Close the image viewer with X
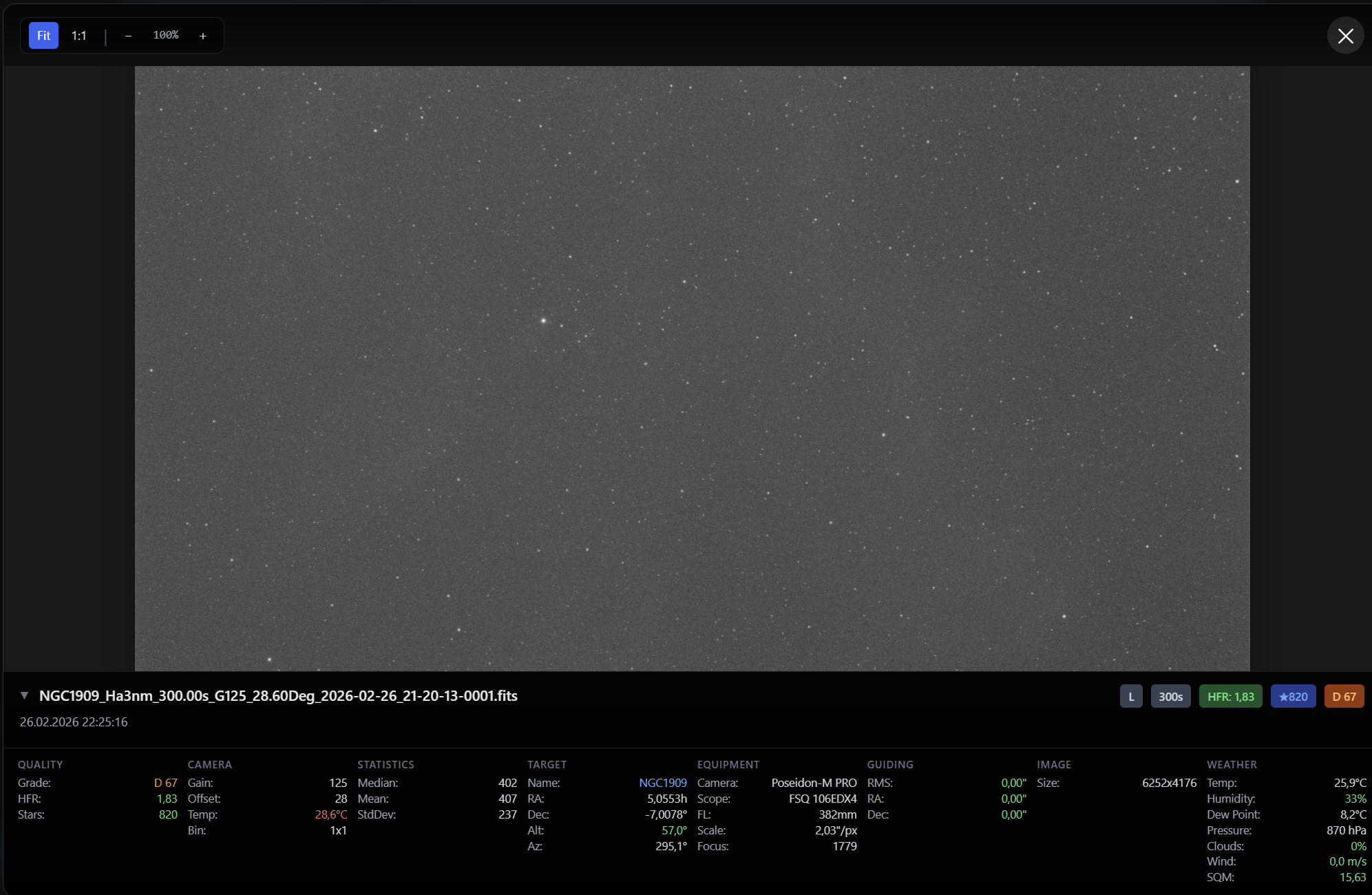The height and width of the screenshot is (895, 1372). point(1345,36)
